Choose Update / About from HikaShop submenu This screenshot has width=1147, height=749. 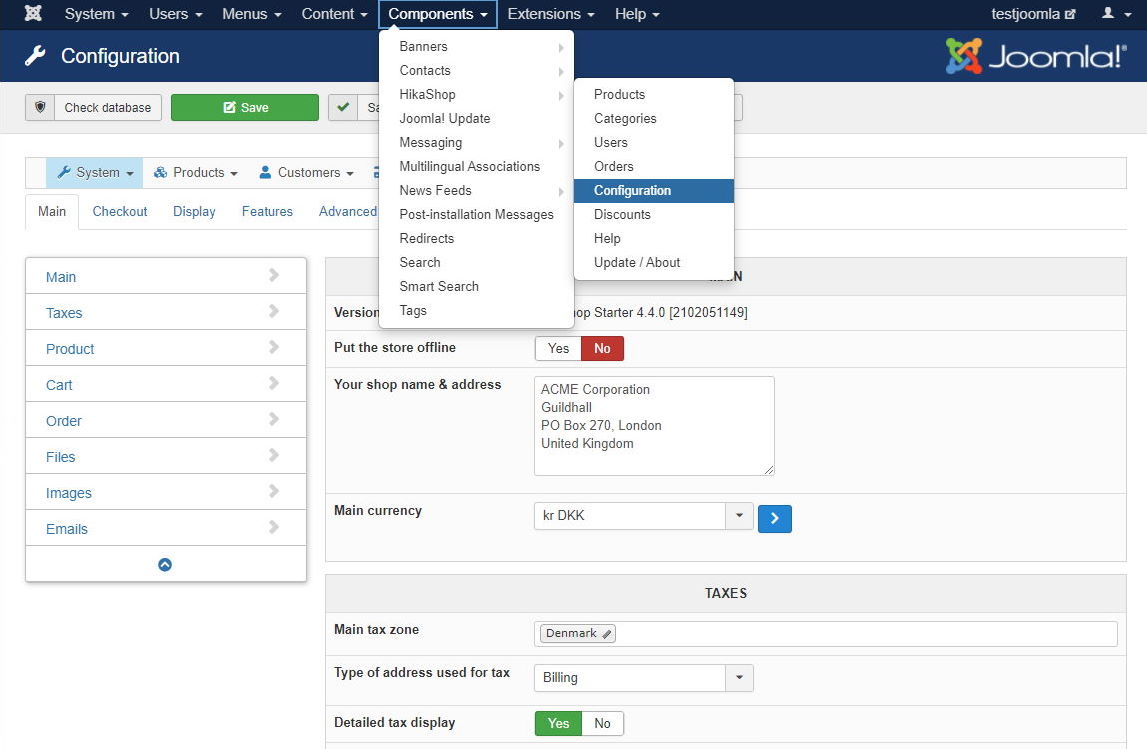(654, 263)
